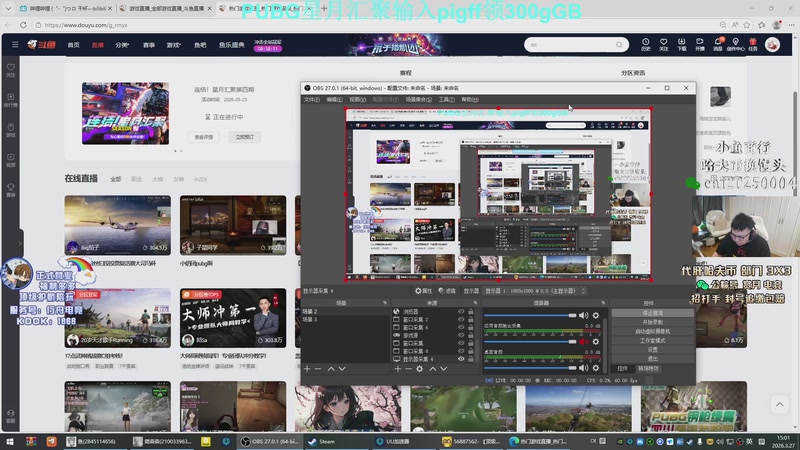Open the Windows Start button
The width and height of the screenshot is (800, 450).
tap(10, 442)
